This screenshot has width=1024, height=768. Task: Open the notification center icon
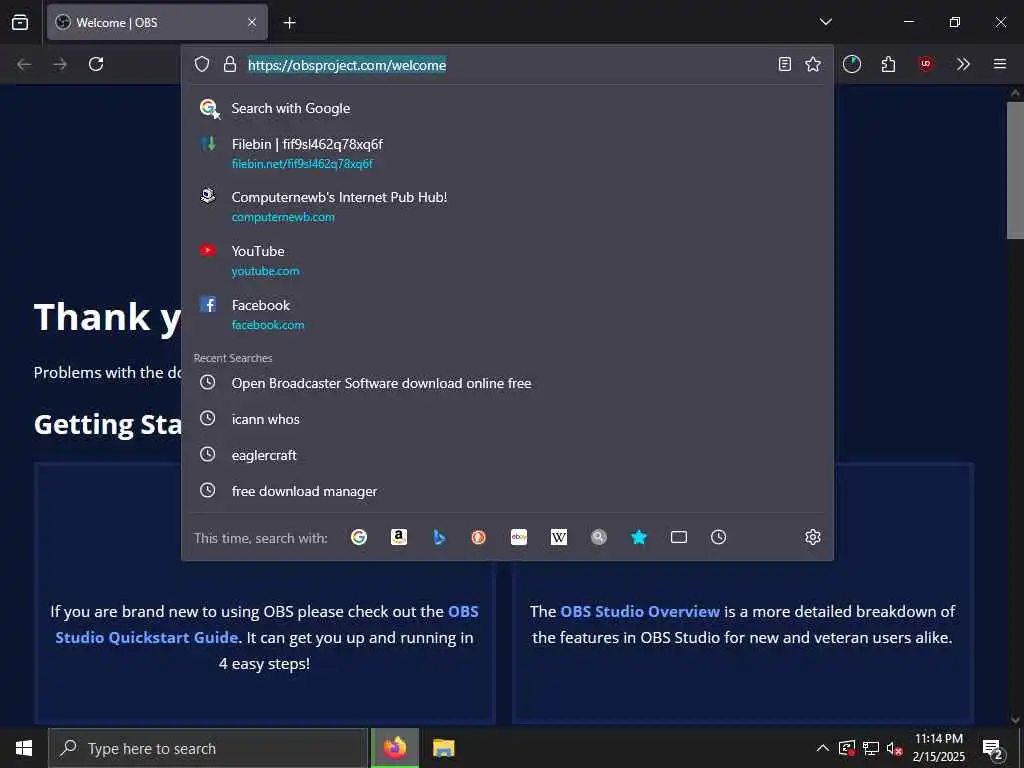click(992, 748)
